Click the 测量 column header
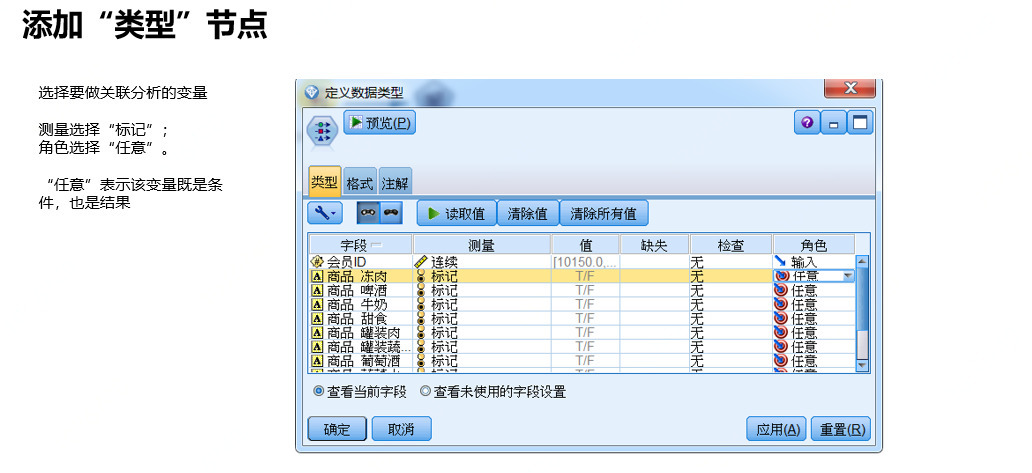 (482, 245)
